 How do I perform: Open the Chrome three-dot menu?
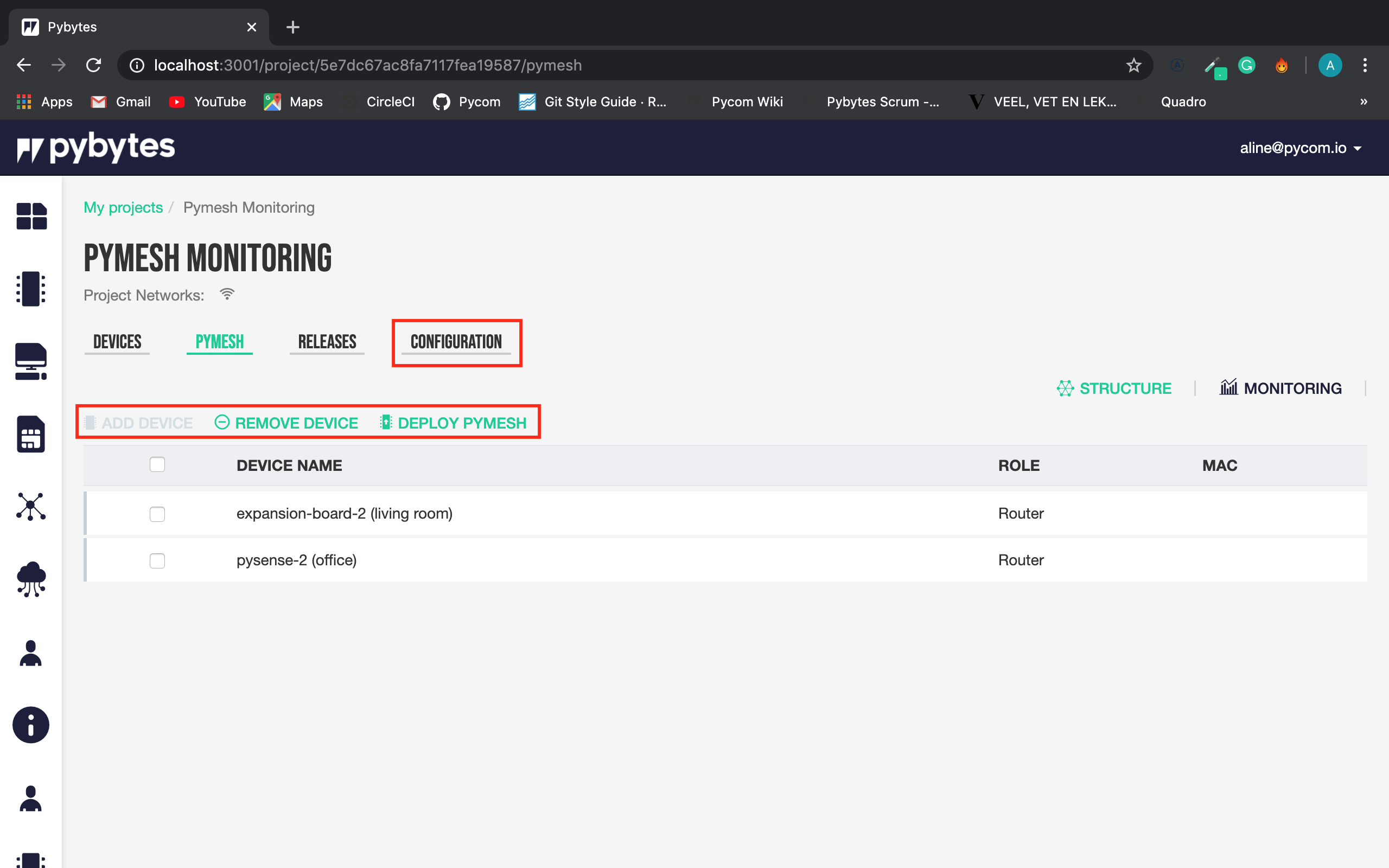click(1365, 66)
